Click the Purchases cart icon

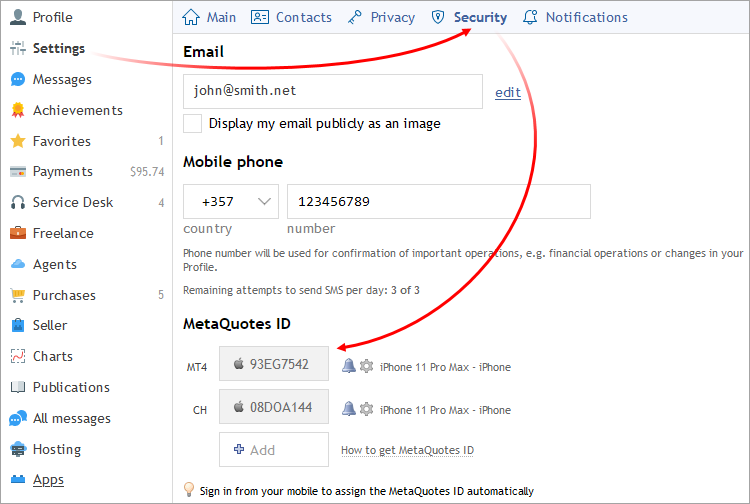(18, 296)
